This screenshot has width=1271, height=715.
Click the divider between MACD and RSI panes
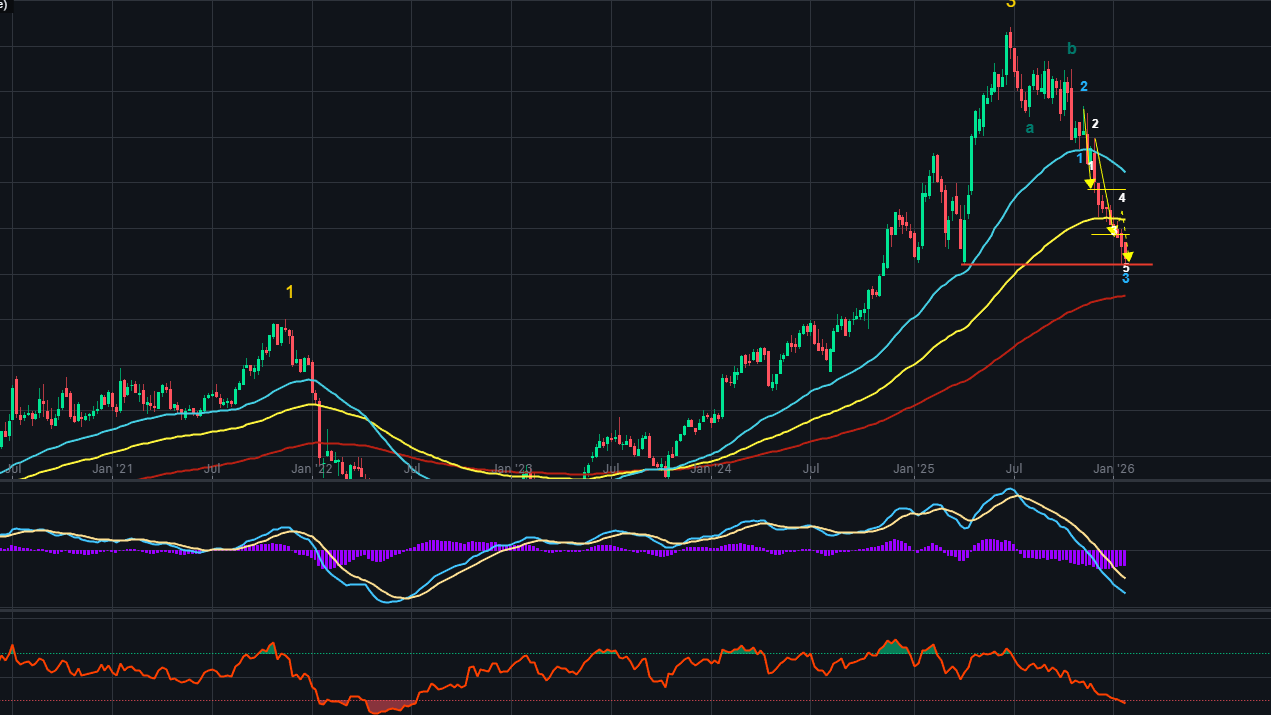point(635,609)
